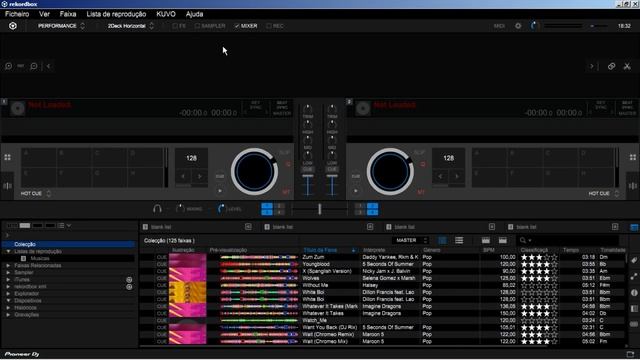Collapse Listas de reprodução tree node
Viewport: 640px width, 360px height.
[x=8, y=251]
